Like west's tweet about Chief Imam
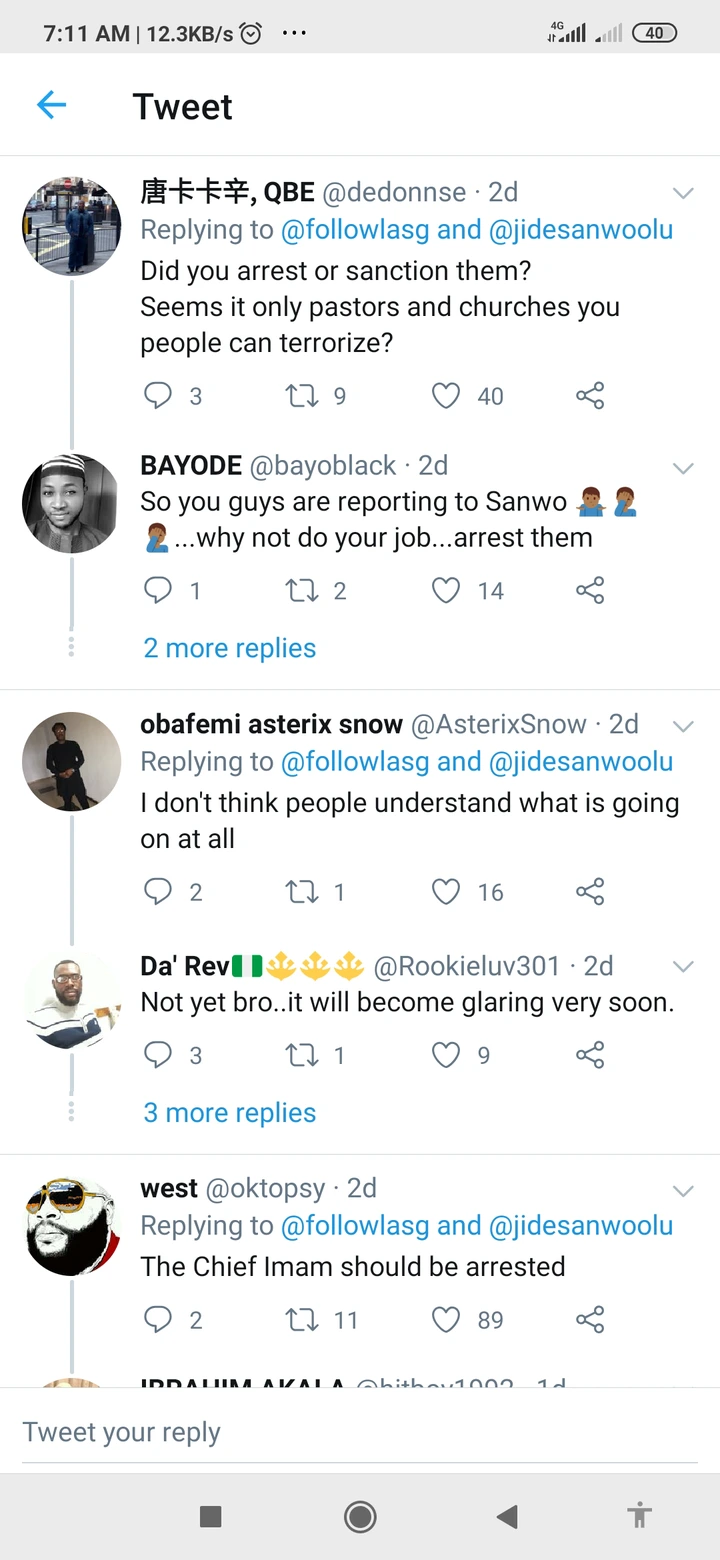Viewport: 720px width, 1560px height. (446, 1320)
